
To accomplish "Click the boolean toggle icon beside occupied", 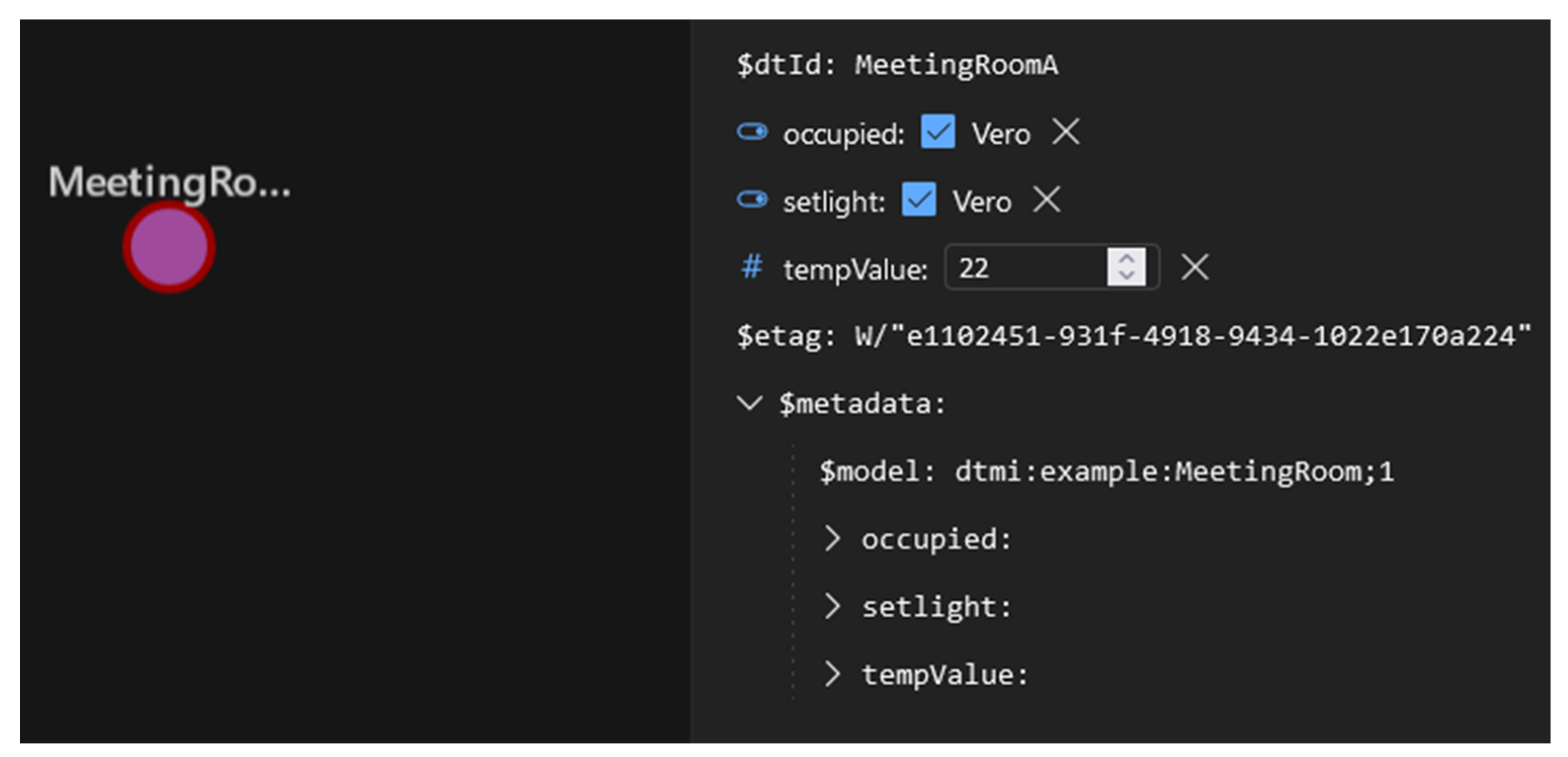I will [752, 132].
